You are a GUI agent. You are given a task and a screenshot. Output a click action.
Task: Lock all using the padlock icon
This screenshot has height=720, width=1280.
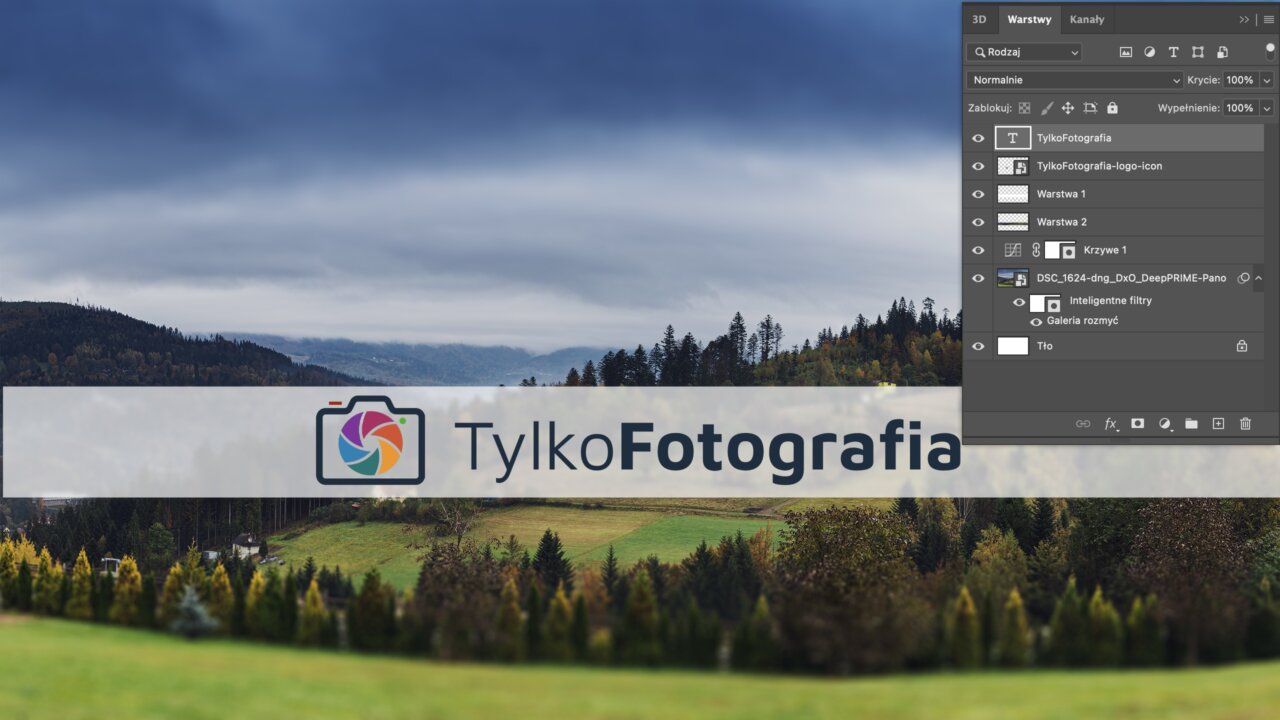click(1112, 108)
